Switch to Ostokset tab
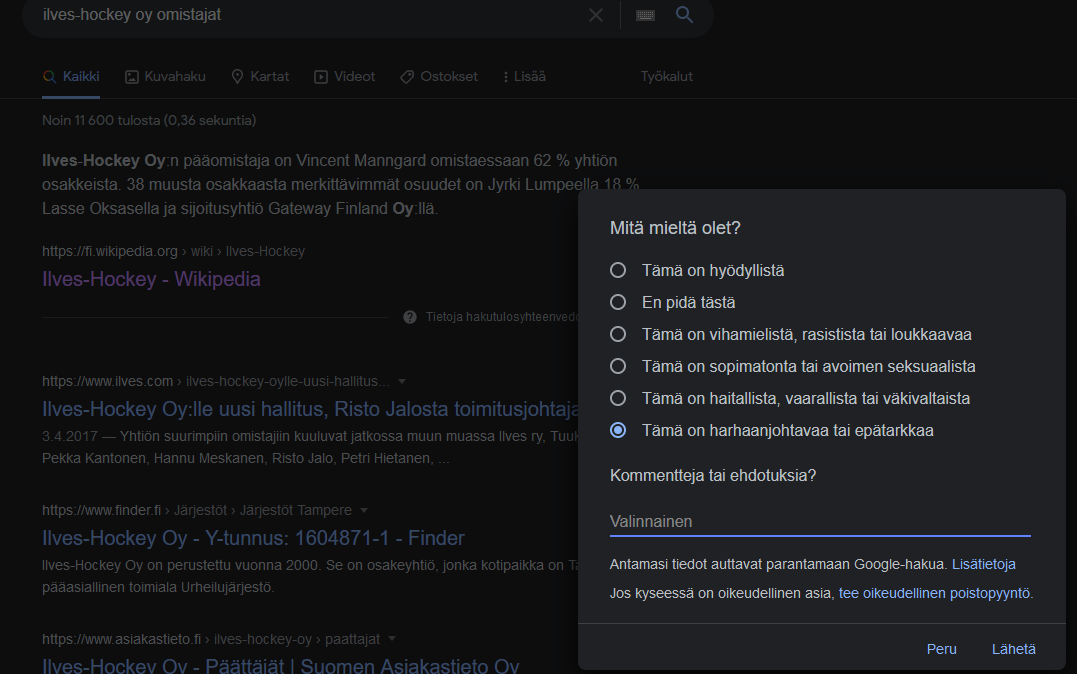 pos(439,76)
